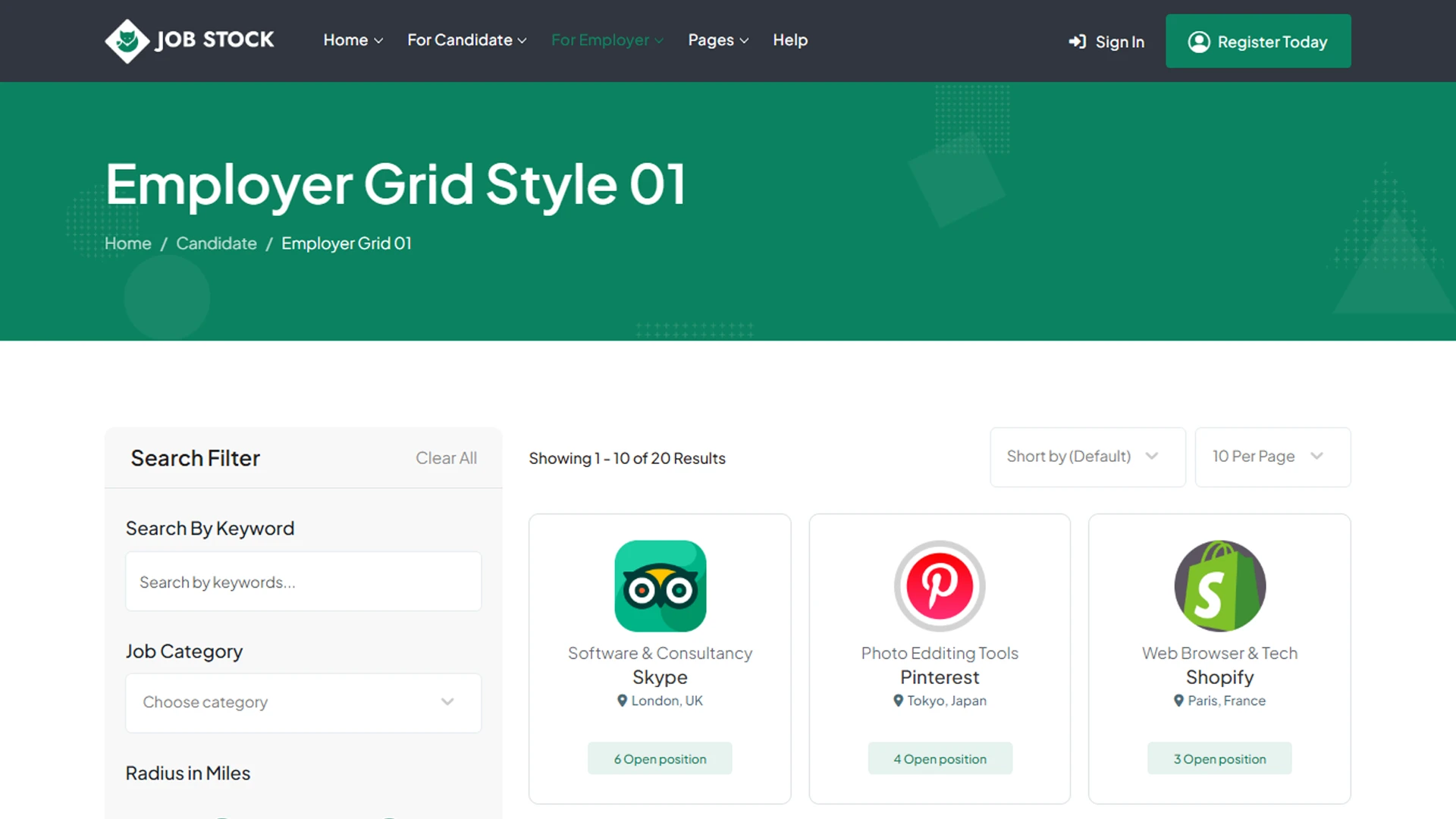This screenshot has height=819, width=1456.
Task: Click the Job Stock logo icon
Action: [127, 41]
